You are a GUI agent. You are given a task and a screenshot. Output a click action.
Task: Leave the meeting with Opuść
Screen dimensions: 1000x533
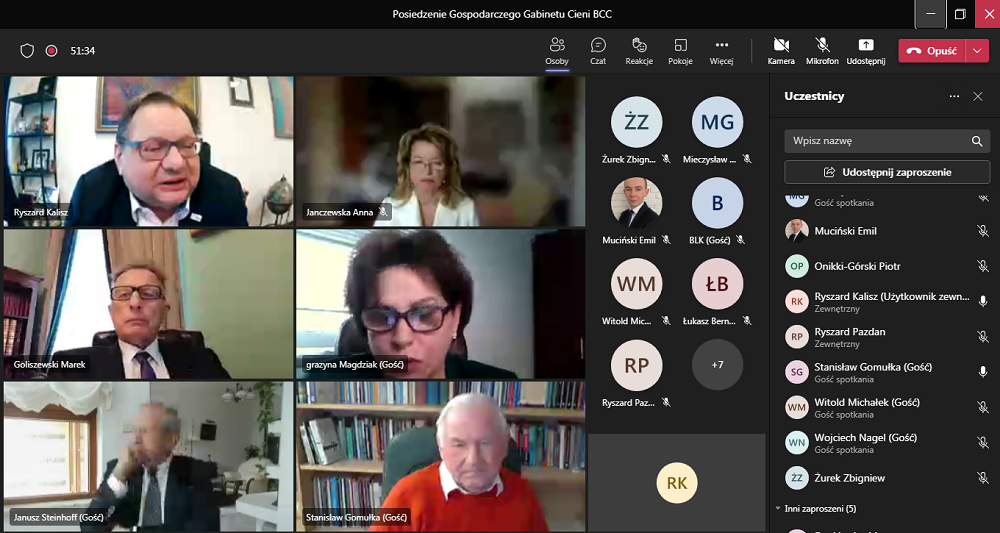tap(932, 51)
